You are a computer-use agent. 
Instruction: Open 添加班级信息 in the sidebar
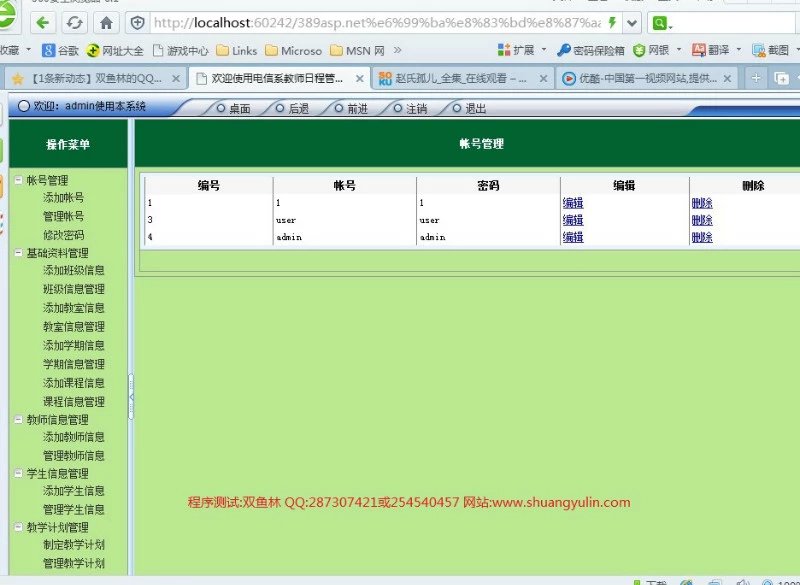tap(73, 270)
